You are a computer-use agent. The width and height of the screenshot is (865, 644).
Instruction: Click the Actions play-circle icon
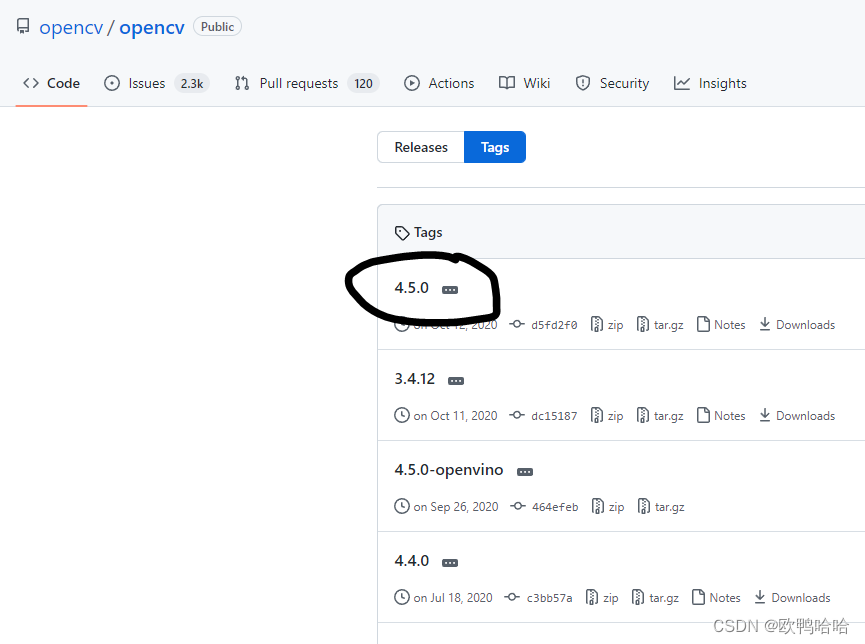(412, 83)
